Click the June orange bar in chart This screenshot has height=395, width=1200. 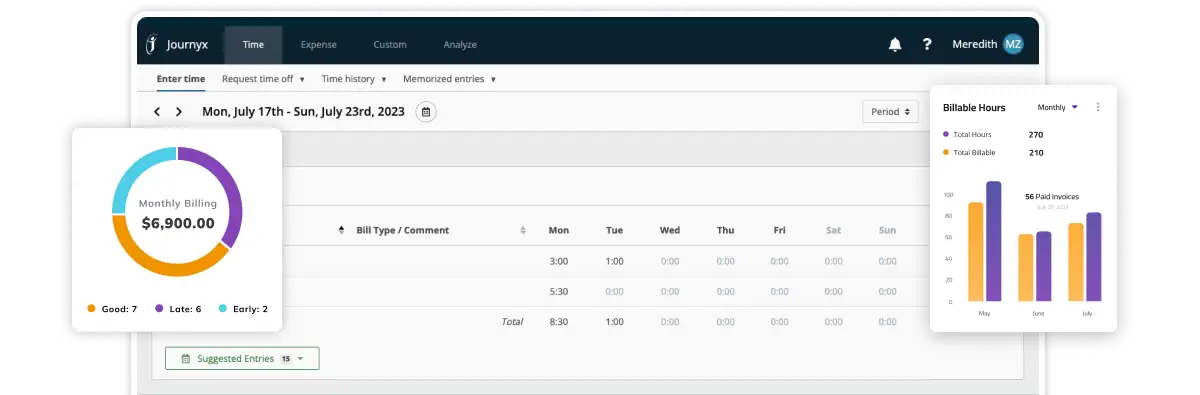click(1026, 268)
